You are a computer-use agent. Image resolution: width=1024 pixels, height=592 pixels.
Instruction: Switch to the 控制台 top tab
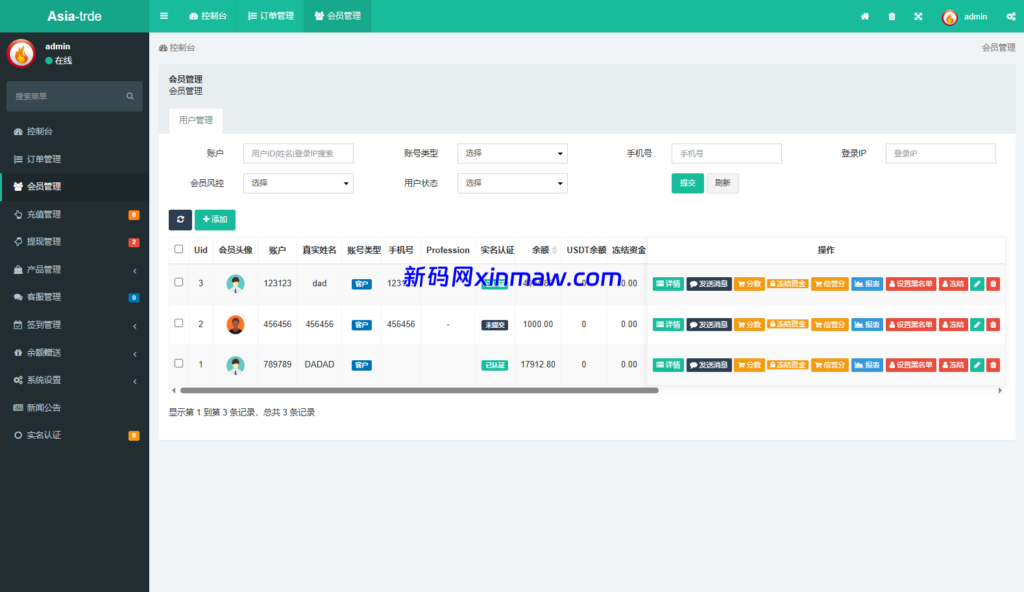click(x=208, y=16)
